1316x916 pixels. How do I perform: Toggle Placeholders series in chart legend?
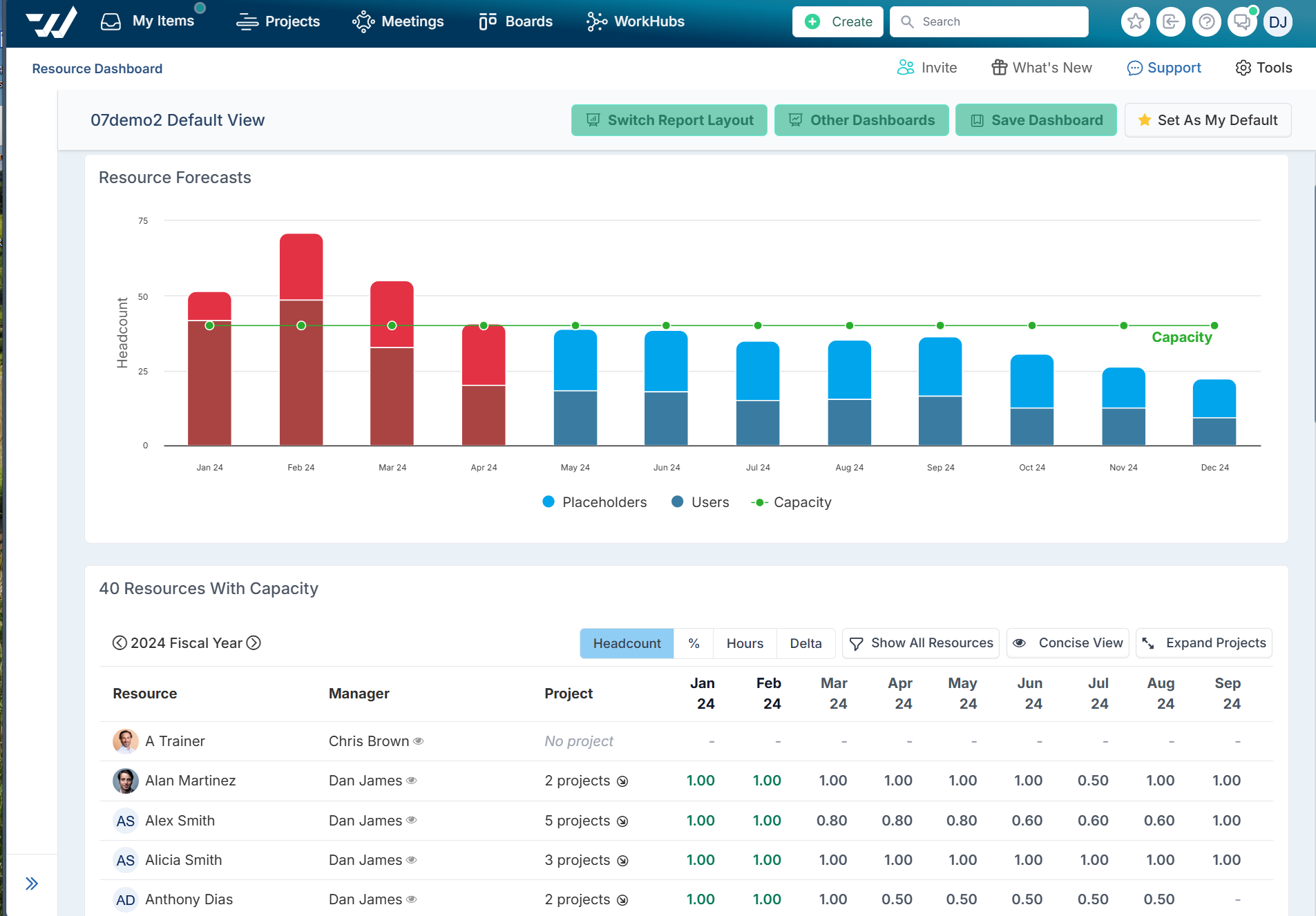(594, 502)
